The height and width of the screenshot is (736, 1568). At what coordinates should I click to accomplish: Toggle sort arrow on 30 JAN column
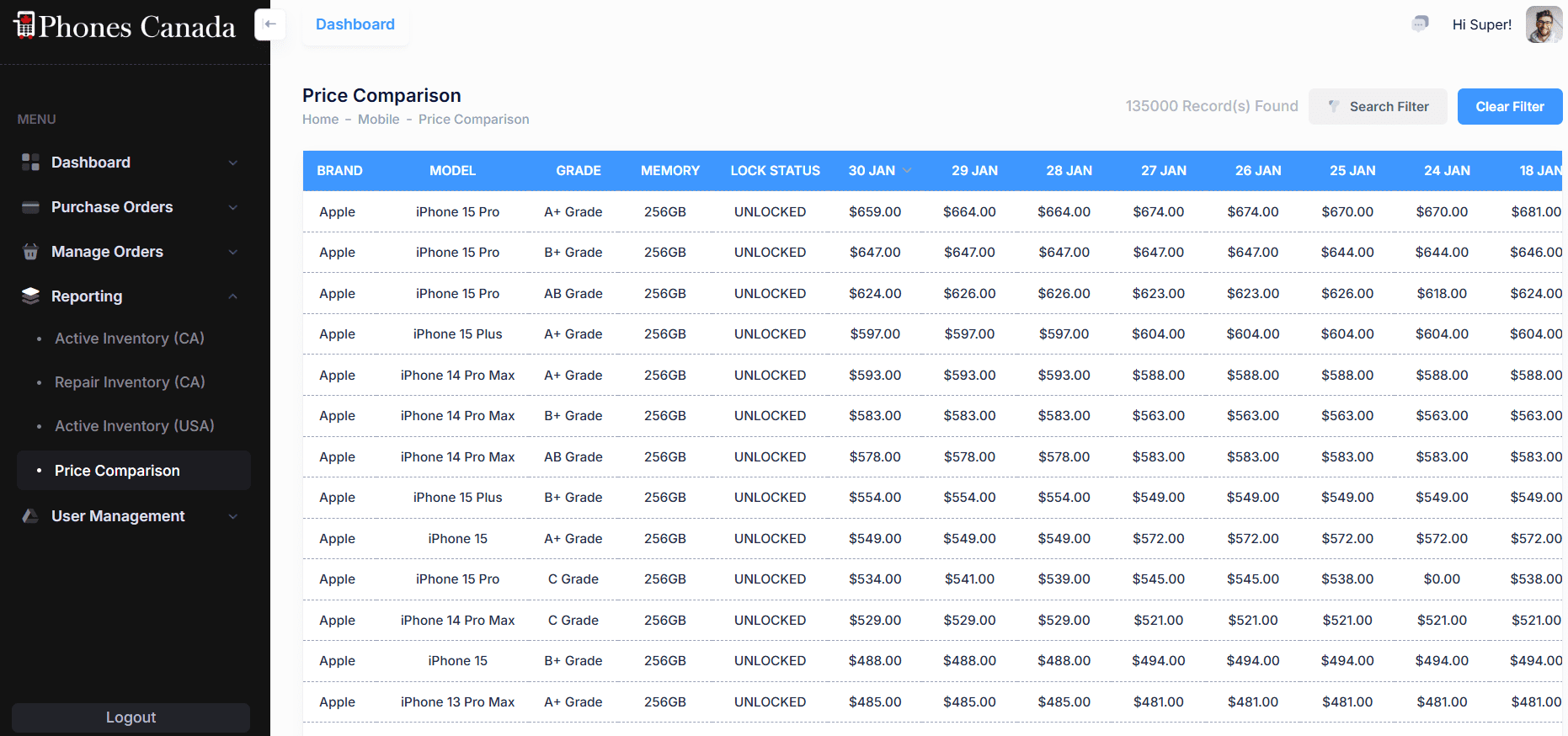(907, 170)
